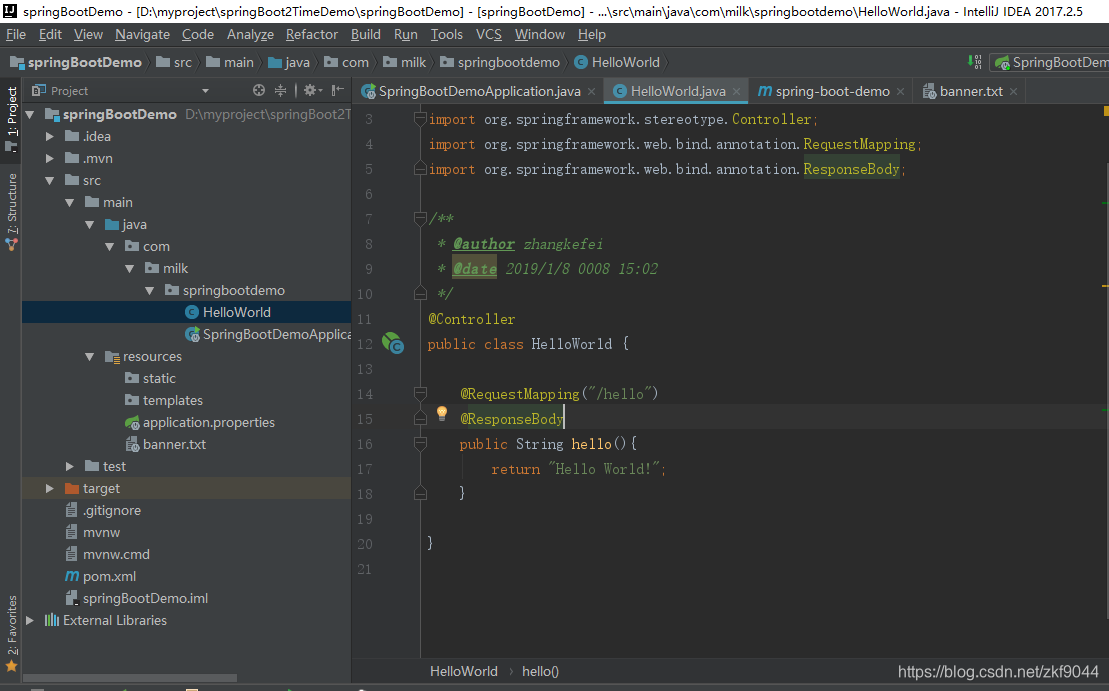Expand the target folder

[50, 488]
